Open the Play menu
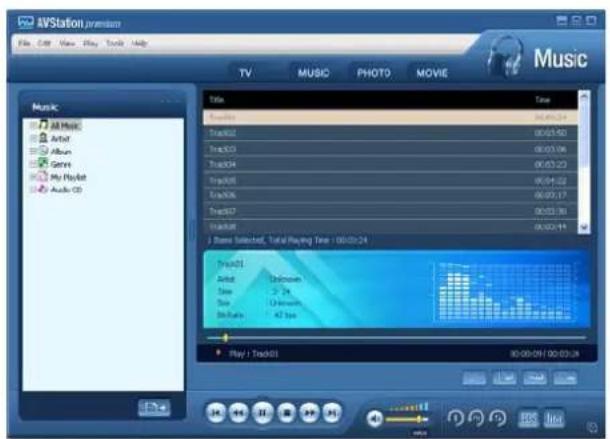The image size is (610, 439). (90, 43)
